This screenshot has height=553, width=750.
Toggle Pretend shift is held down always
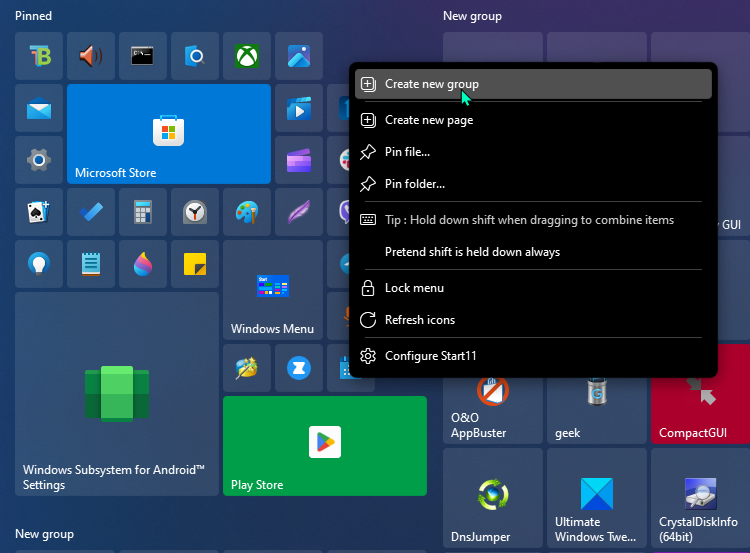533,252
